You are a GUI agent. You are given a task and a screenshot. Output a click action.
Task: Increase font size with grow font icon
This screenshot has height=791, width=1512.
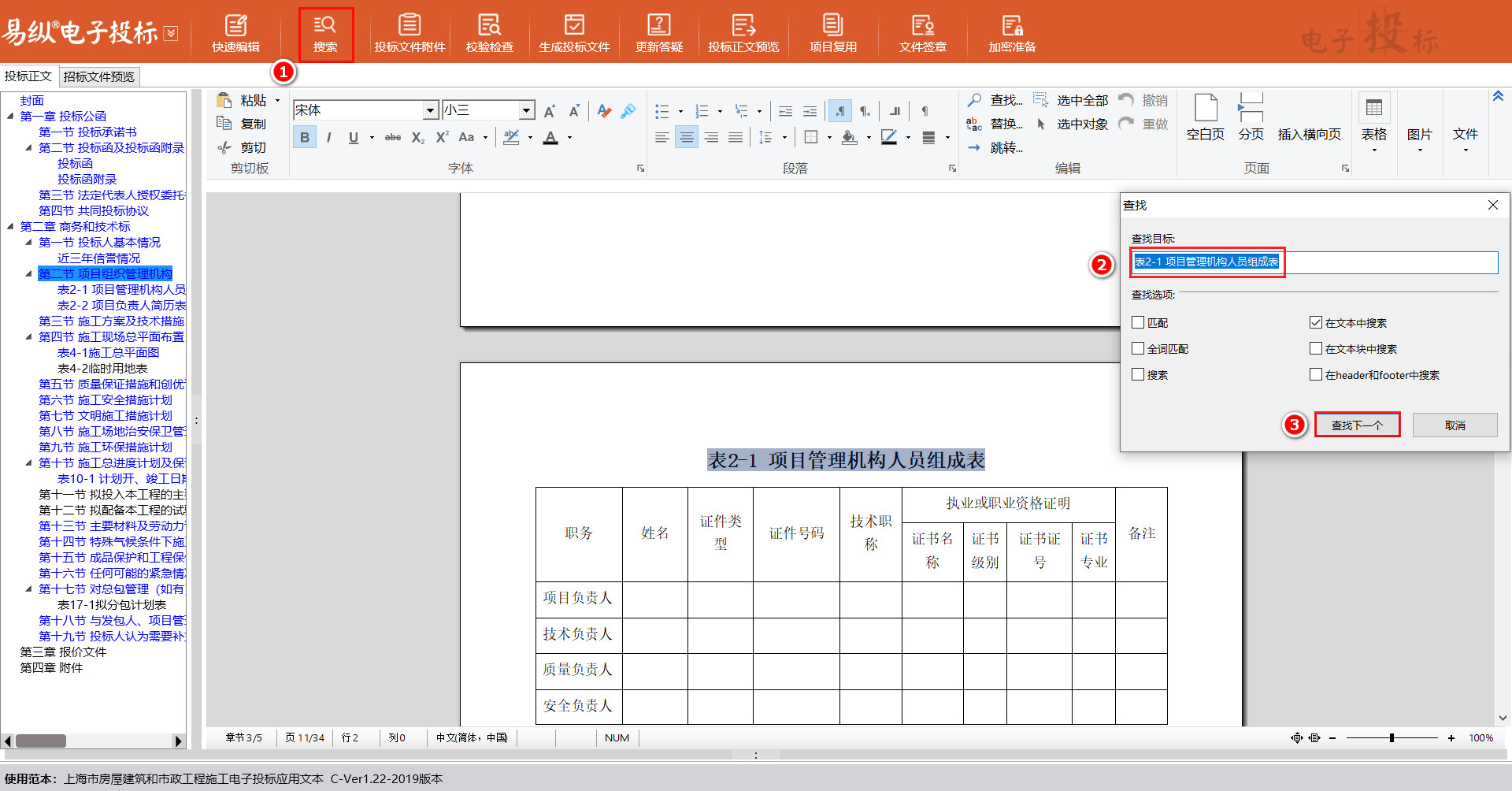550,111
